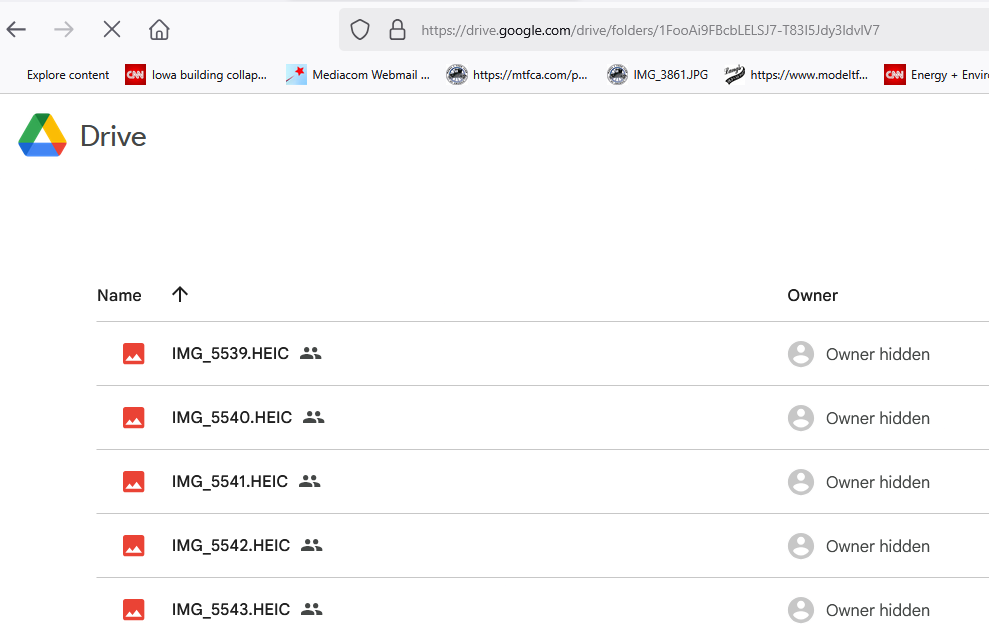Open the Explore content bookmark
Viewport: 989px width, 639px height.
[x=68, y=75]
